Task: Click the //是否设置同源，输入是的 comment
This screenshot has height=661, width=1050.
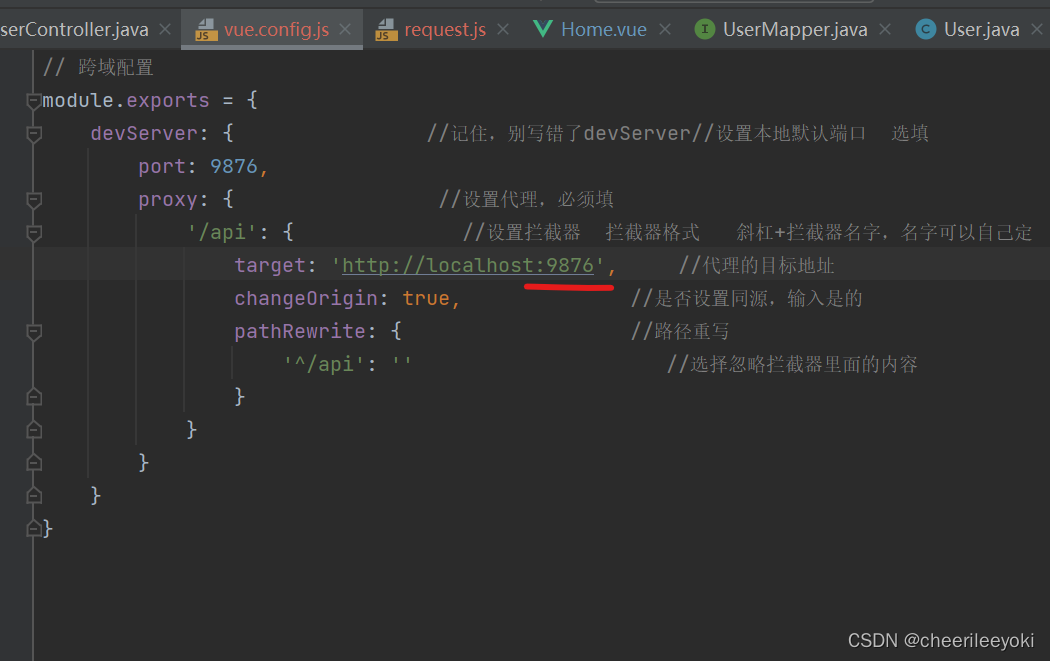Action: pos(747,298)
